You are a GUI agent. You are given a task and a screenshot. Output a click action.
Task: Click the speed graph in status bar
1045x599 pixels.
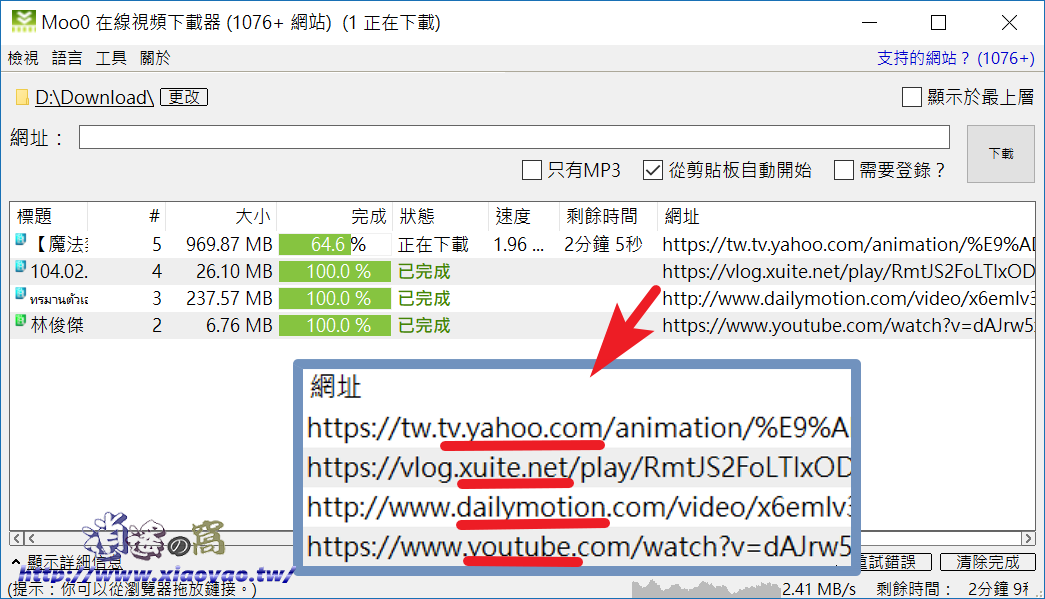pyautogui.click(x=706, y=588)
